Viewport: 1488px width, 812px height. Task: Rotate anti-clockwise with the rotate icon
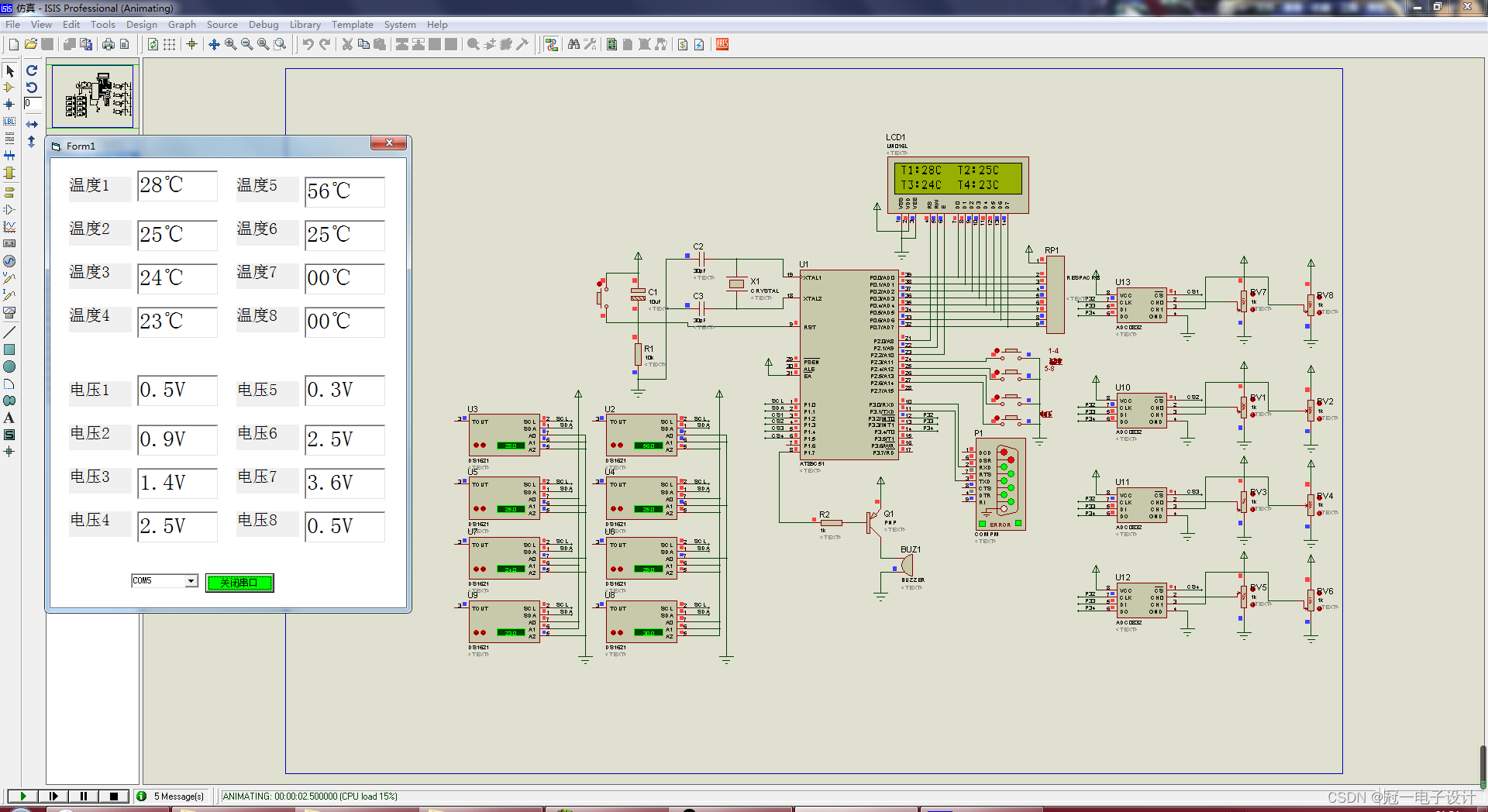pos(32,88)
